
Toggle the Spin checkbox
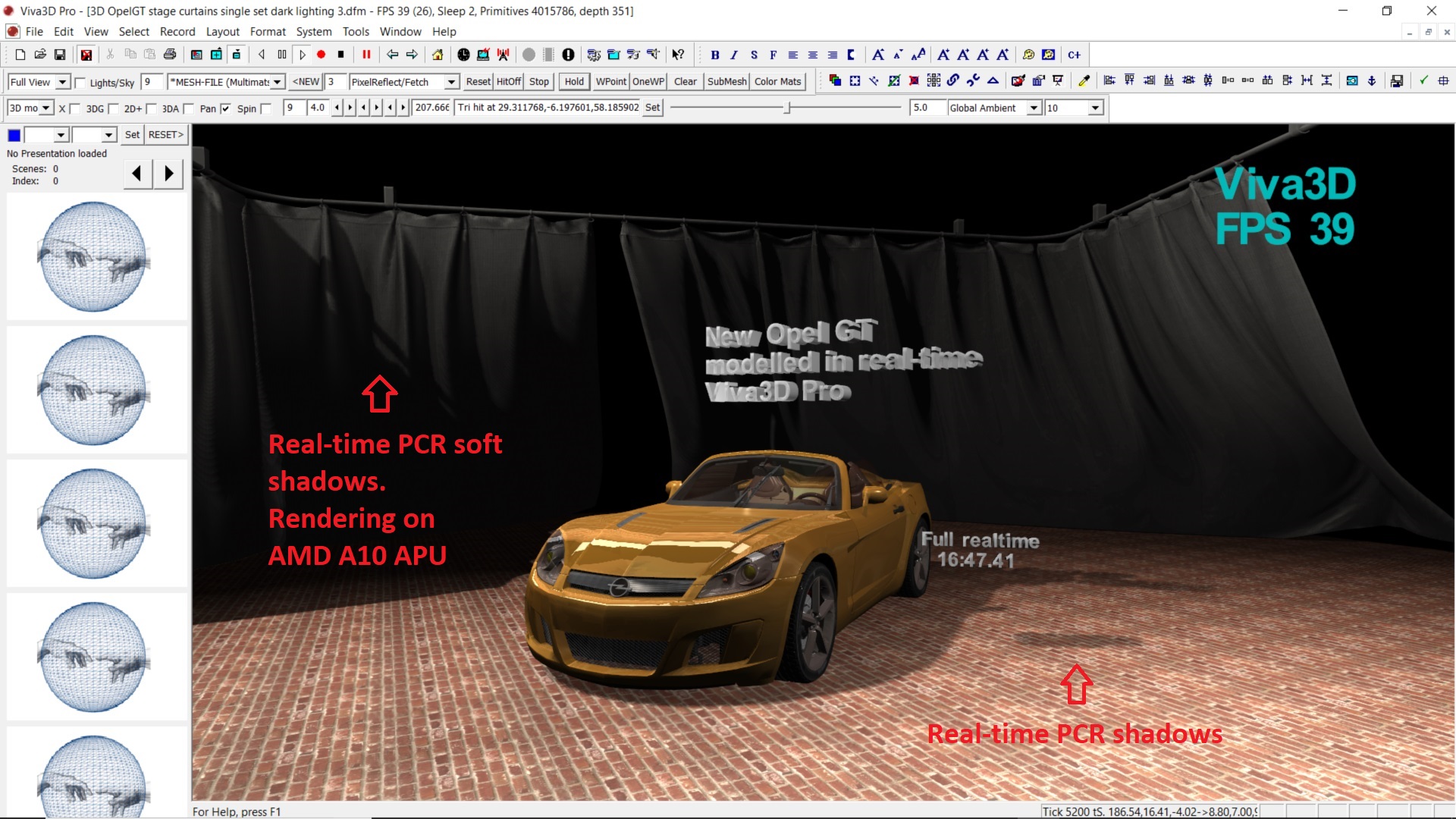pos(265,108)
